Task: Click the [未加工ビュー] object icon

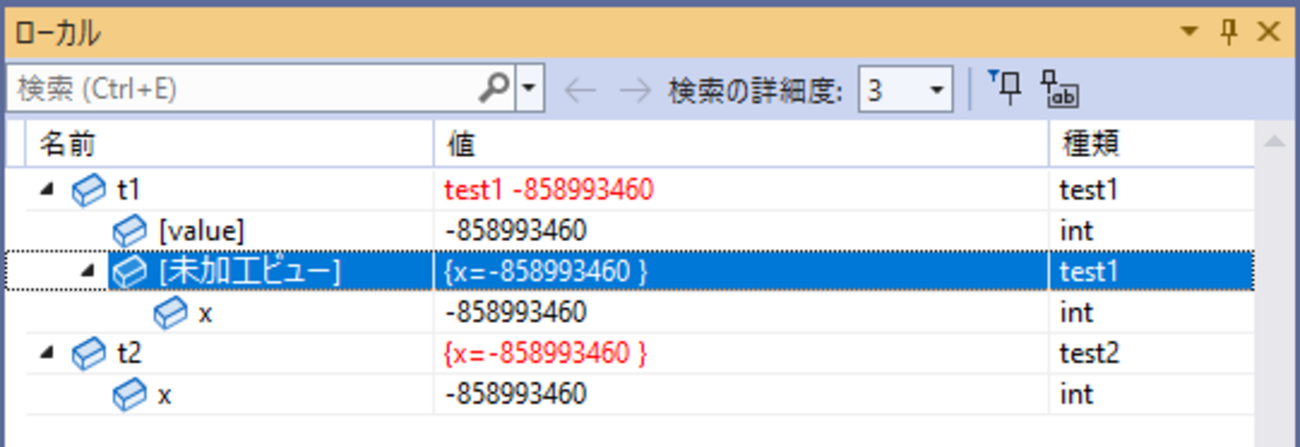Action: point(130,271)
